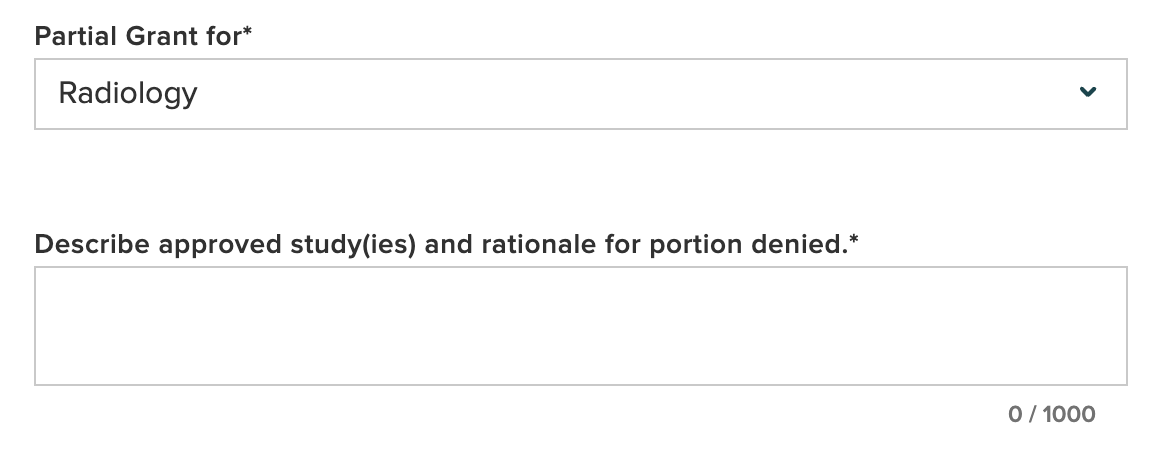Open the Partial Grant for dropdown
1162x454 pixels.
click(x=580, y=93)
